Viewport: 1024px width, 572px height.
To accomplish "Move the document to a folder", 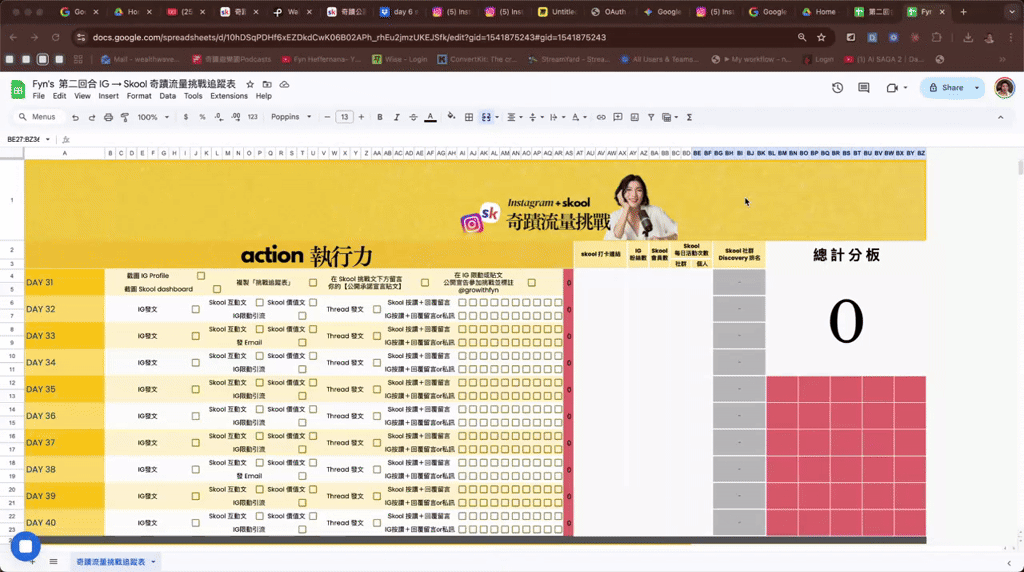I will (267, 84).
